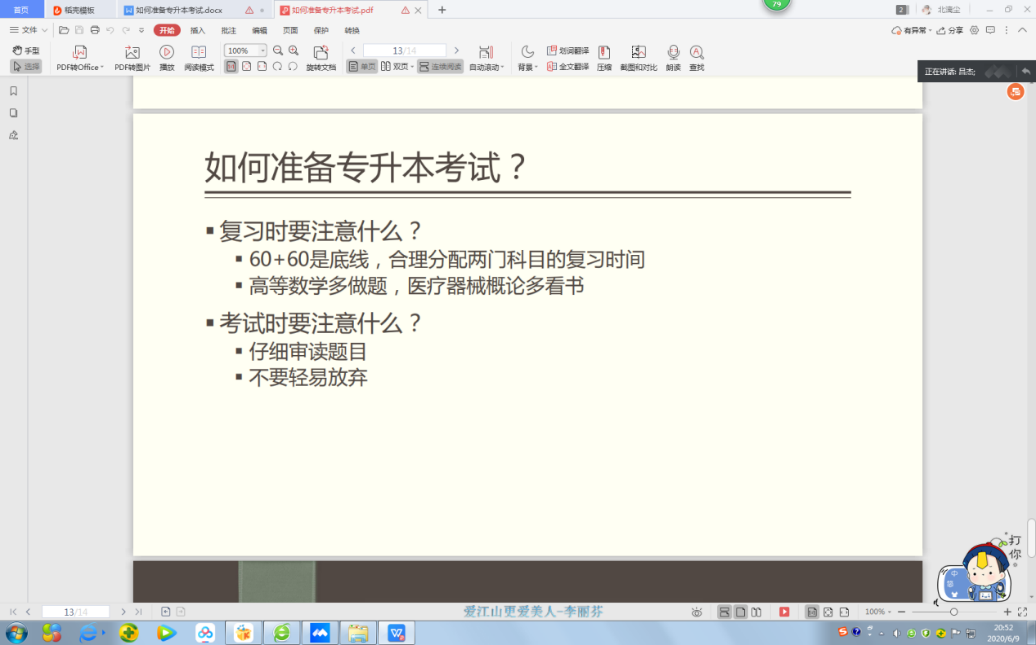The height and width of the screenshot is (645, 1036).
Task: Click the 旋转文档 rotate document icon
Action: click(321, 58)
